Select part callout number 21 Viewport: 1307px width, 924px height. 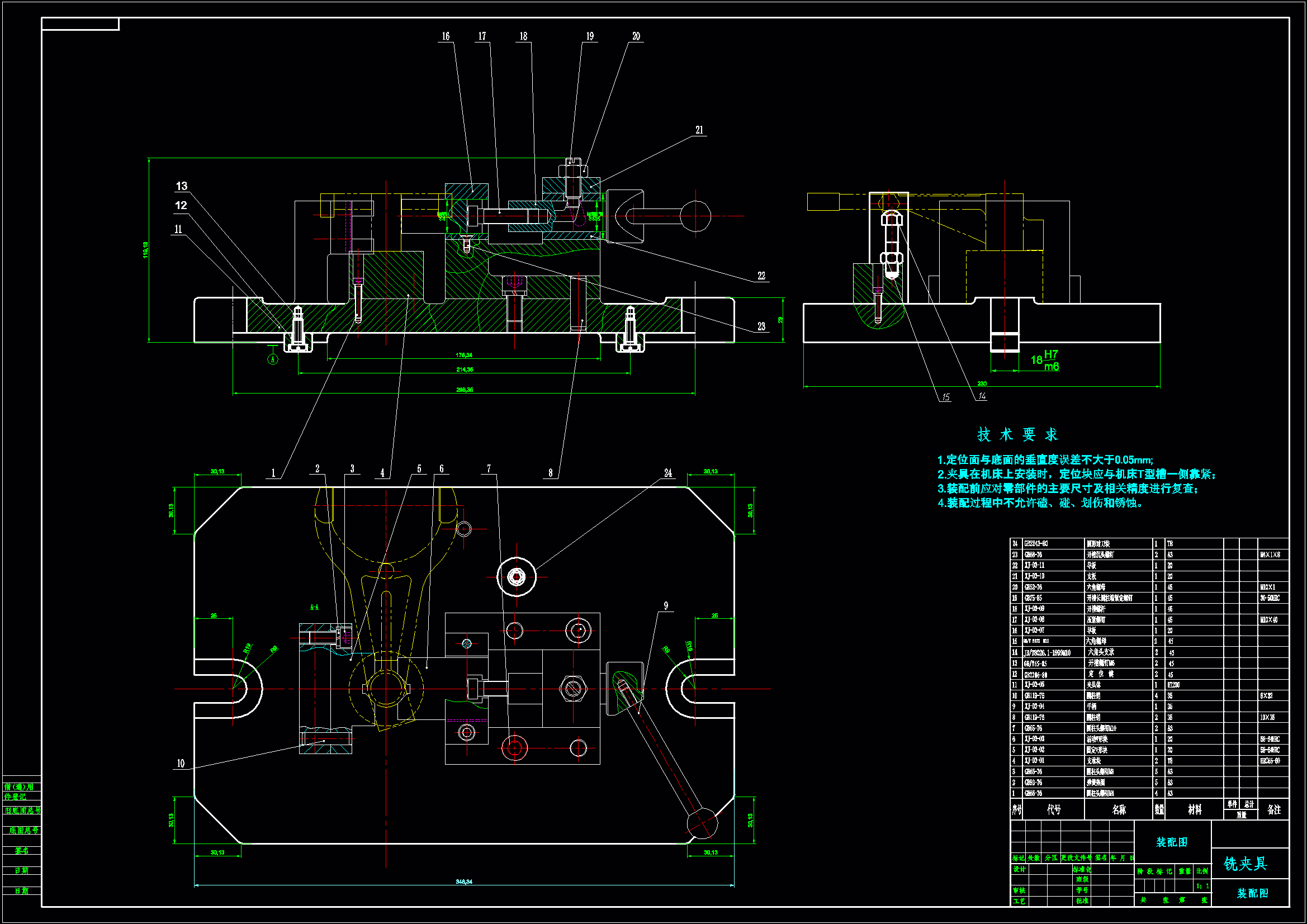[699, 130]
